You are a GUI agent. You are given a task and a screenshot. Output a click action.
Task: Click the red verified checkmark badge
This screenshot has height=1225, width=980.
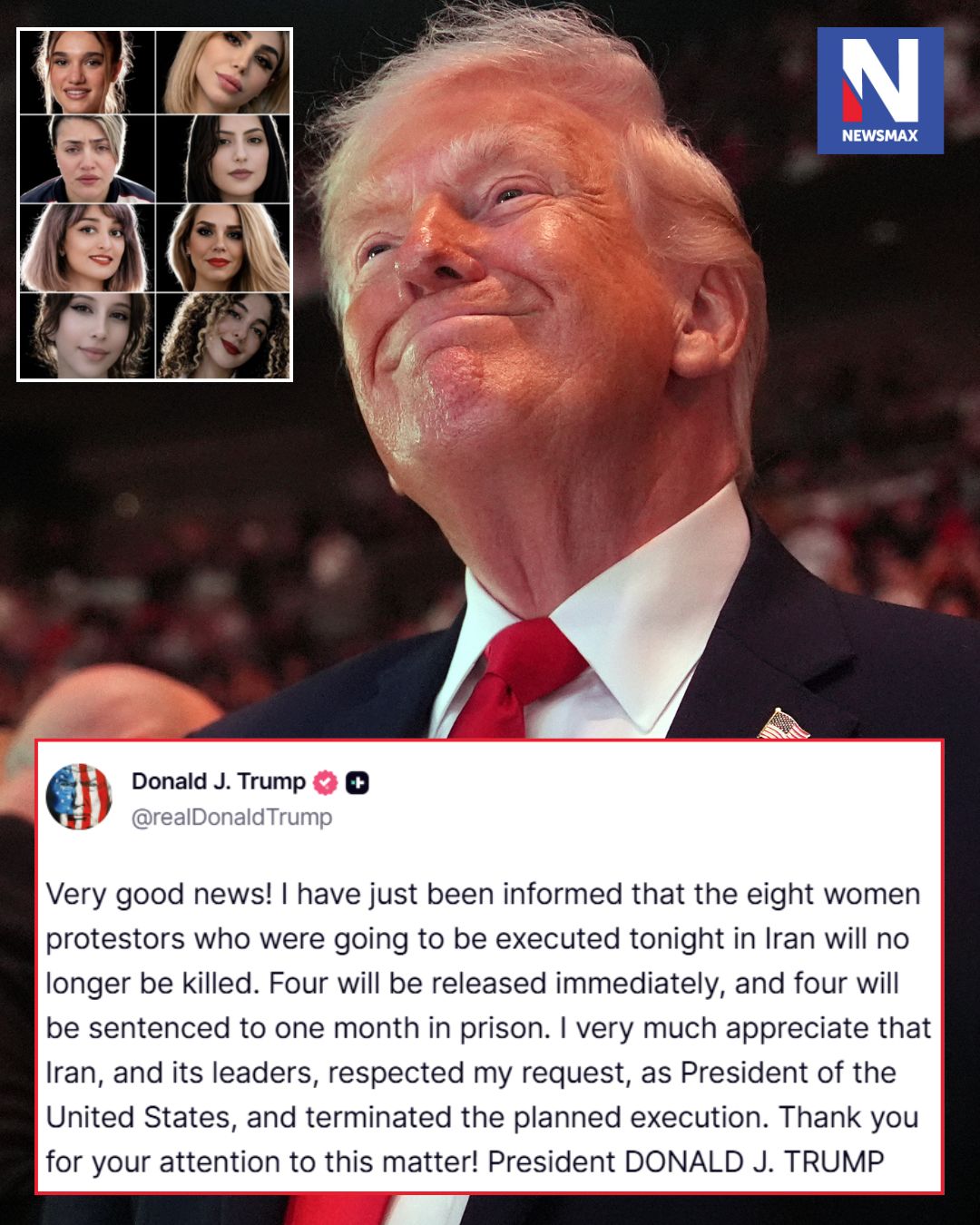pos(325,782)
